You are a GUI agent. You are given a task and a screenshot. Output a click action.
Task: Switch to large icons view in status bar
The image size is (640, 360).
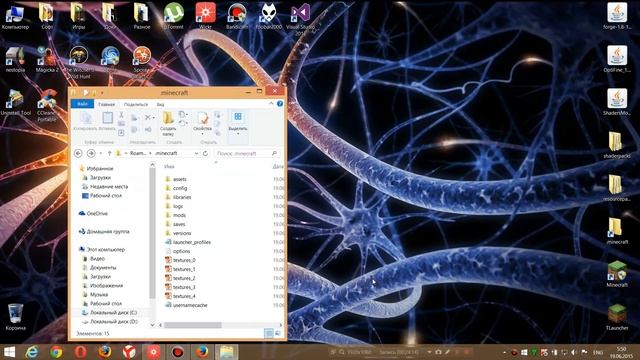278,333
